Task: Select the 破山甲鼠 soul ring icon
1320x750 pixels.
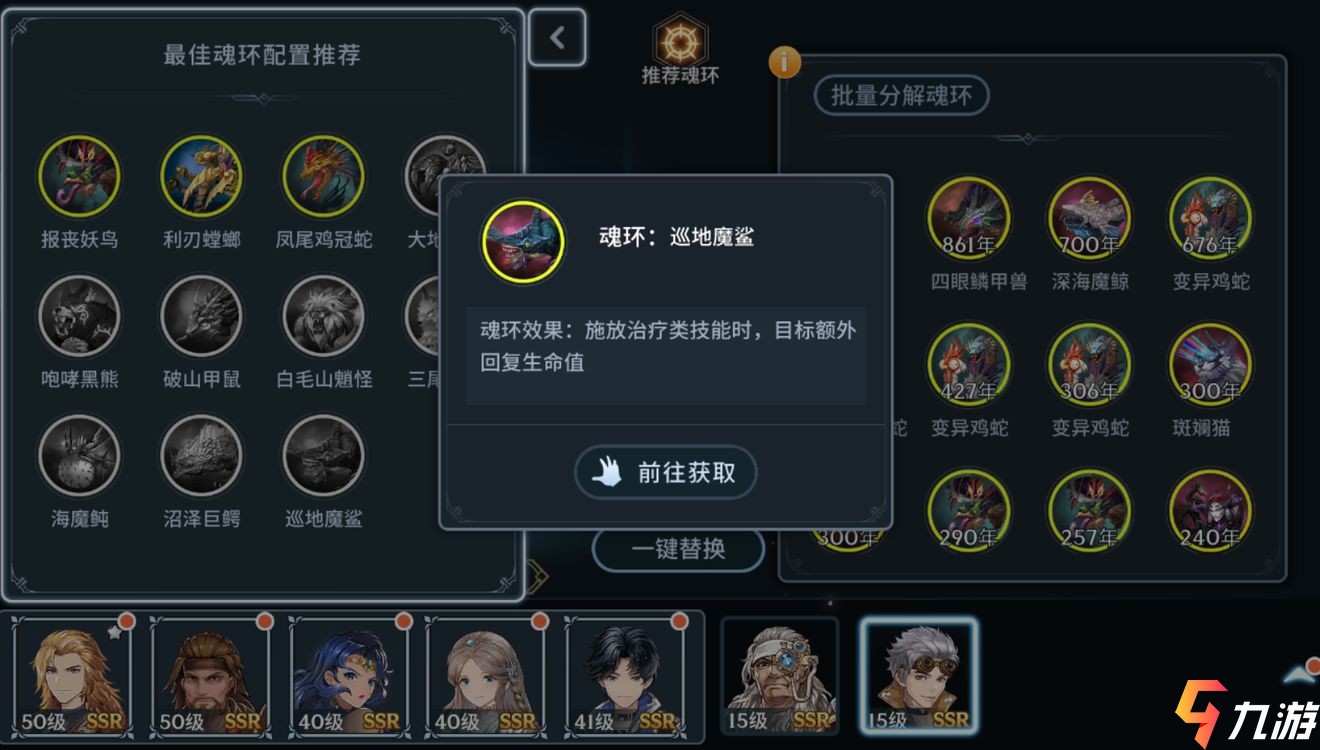Action: click(201, 317)
